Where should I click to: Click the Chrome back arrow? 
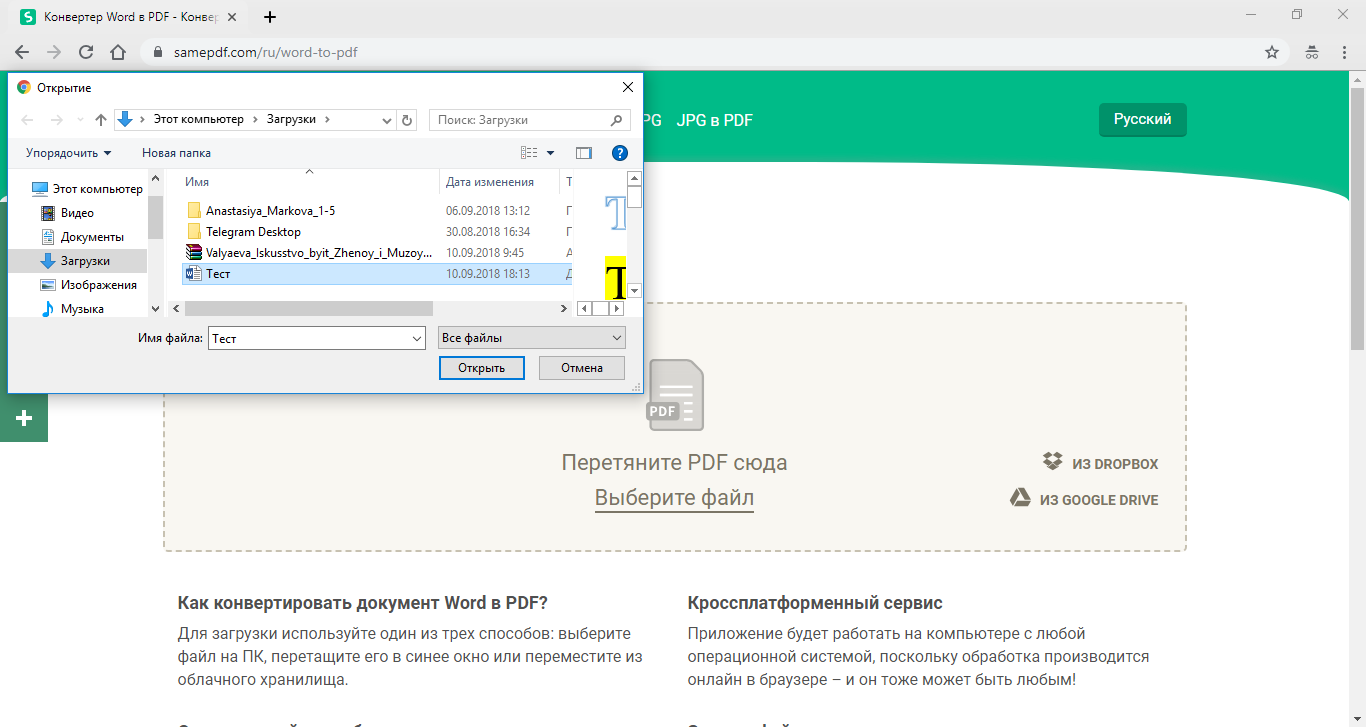[x=23, y=52]
